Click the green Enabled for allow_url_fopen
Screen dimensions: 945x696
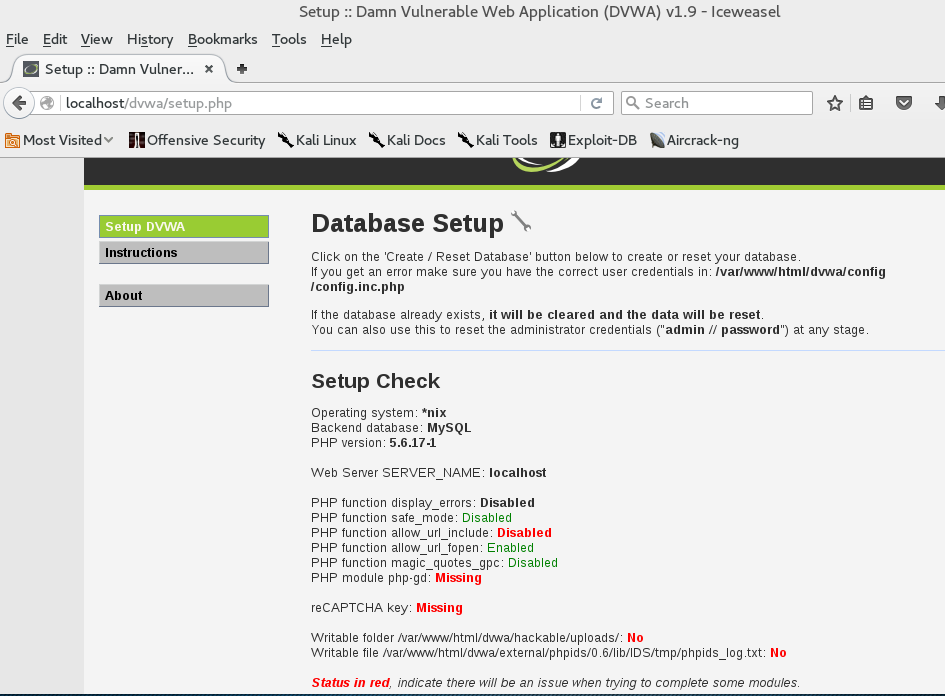pos(510,548)
